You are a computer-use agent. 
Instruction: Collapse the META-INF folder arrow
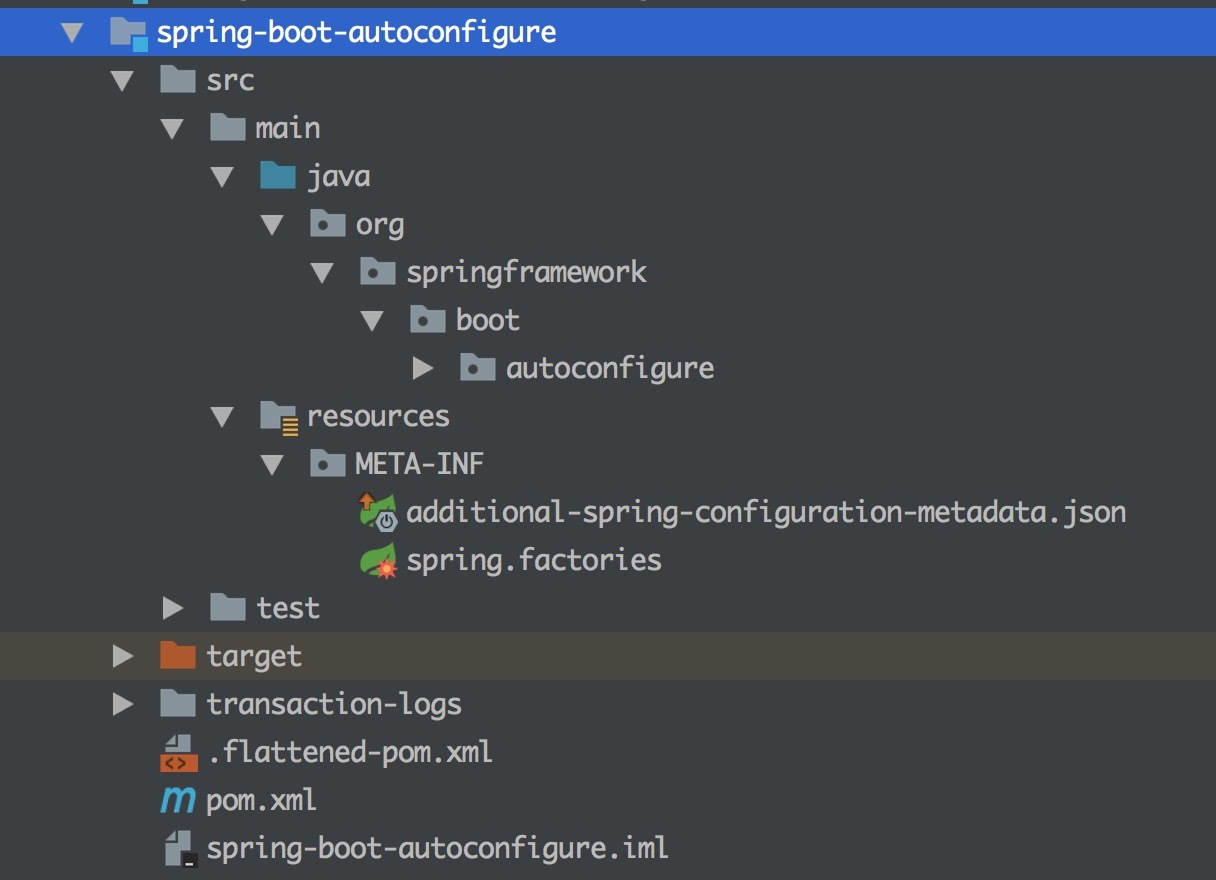272,465
